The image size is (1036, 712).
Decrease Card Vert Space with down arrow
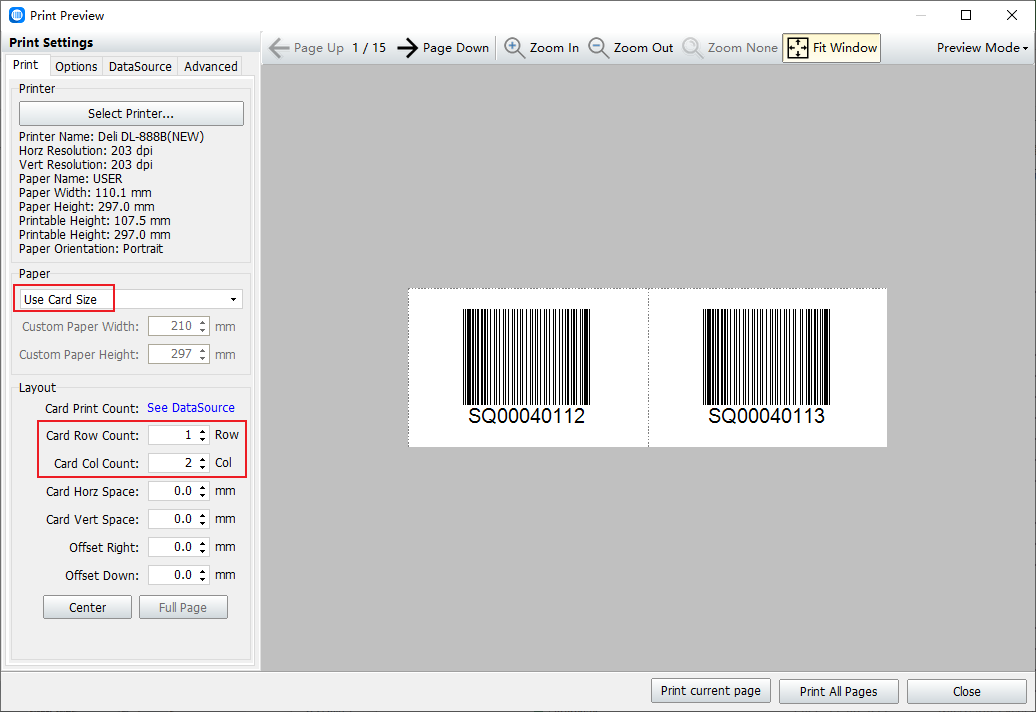coord(203,523)
